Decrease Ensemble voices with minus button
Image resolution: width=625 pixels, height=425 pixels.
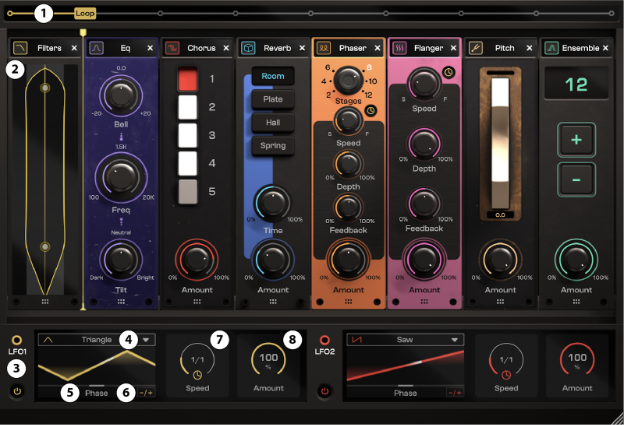pos(576,179)
